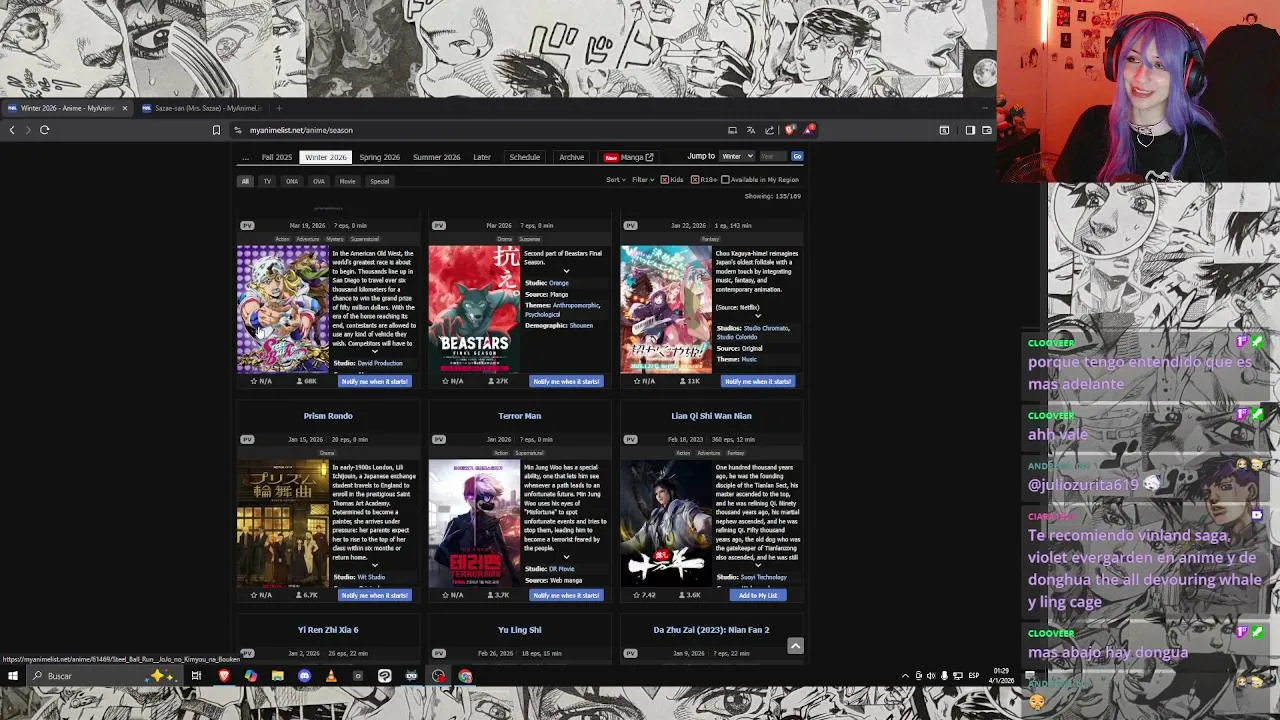The height and width of the screenshot is (720, 1280).
Task: Open the Yu Ling Shi title link
Action: click(x=520, y=630)
